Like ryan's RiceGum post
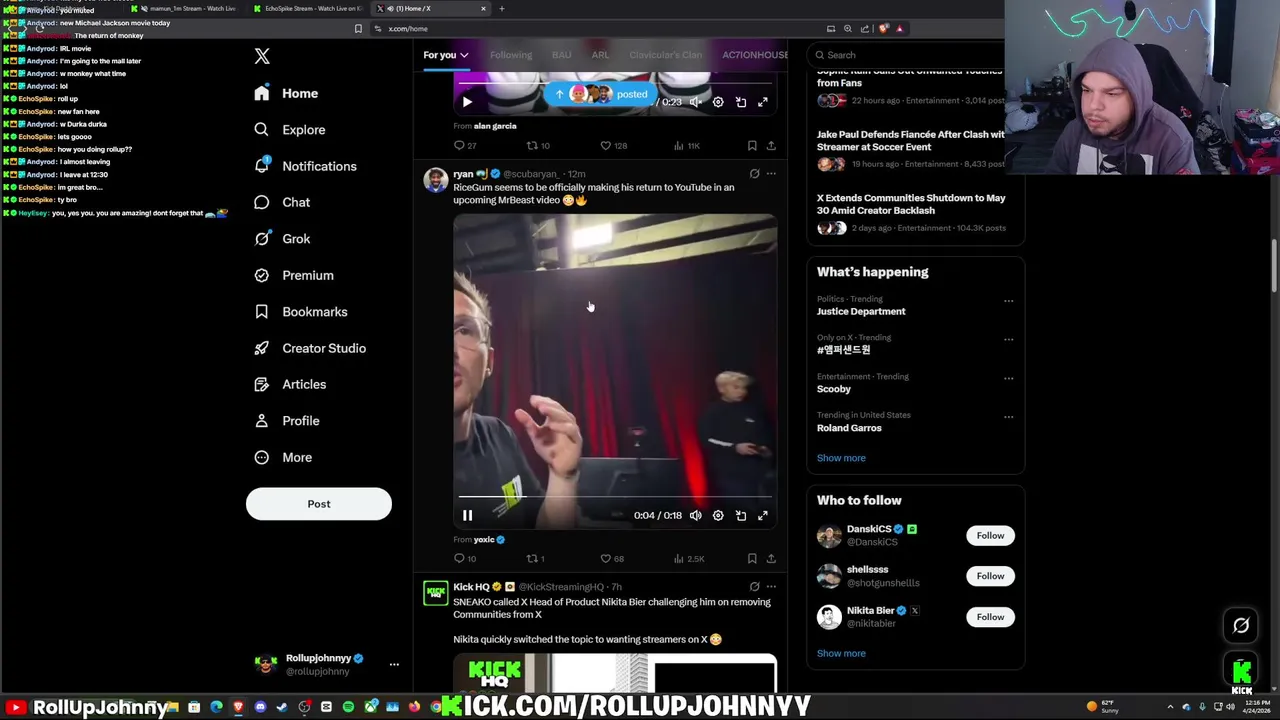 click(612, 559)
